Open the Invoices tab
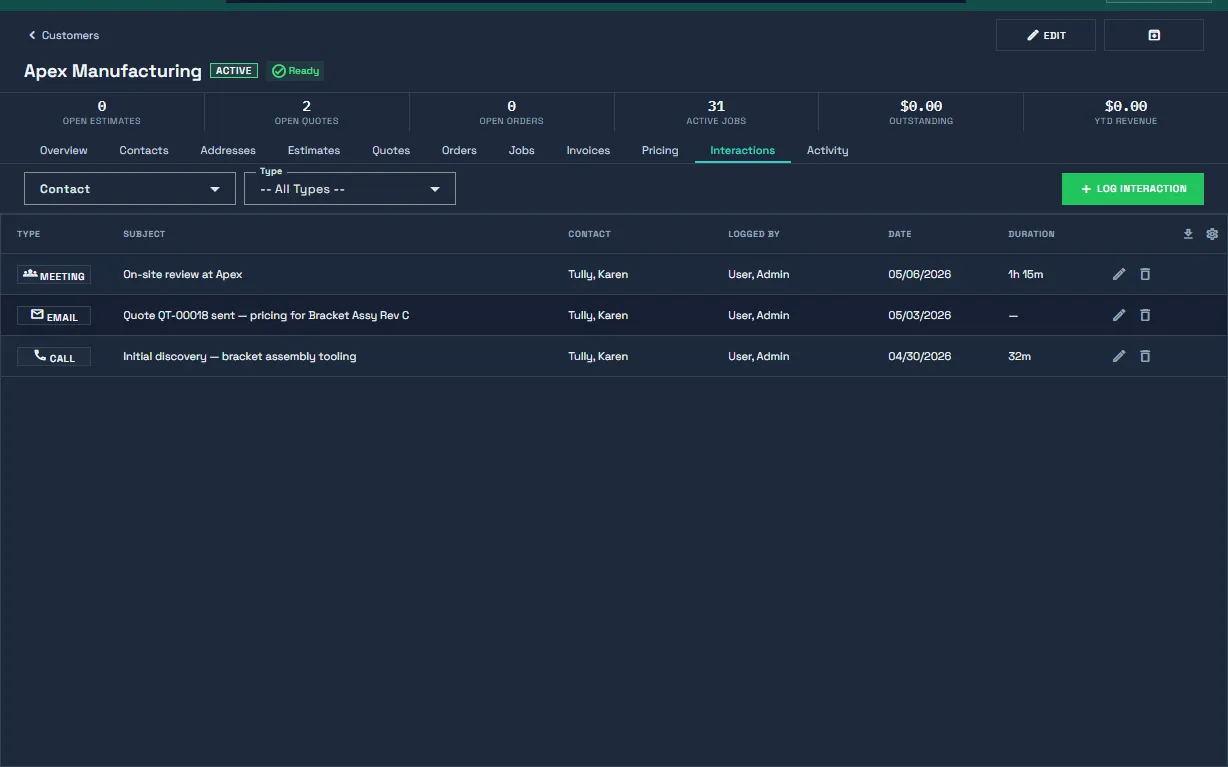 (588, 150)
